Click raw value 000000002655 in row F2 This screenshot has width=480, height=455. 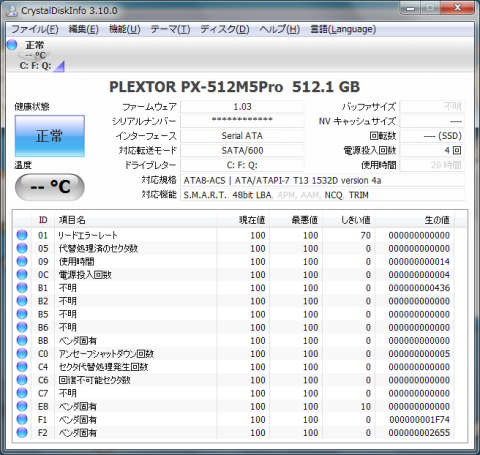[419, 433]
